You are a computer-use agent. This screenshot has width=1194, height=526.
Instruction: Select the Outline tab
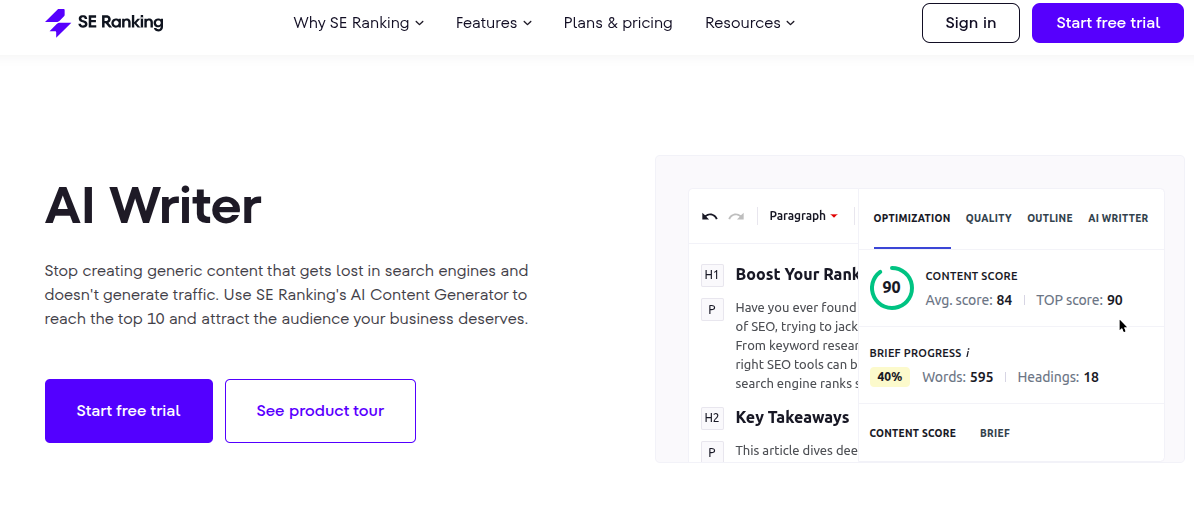[x=1049, y=218]
